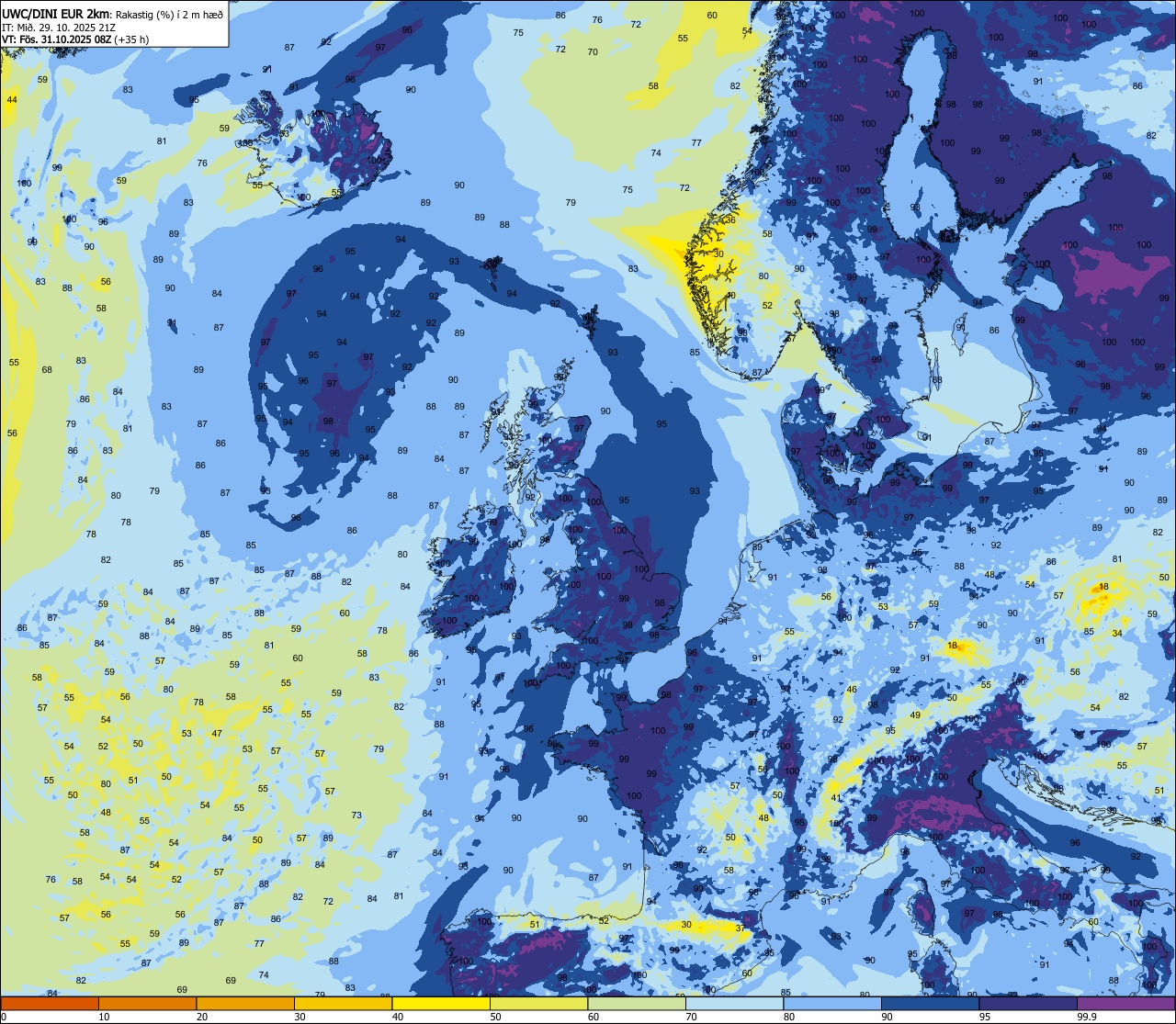Click the title 'UWC/DINI EUR 2km' text

click(x=55, y=14)
